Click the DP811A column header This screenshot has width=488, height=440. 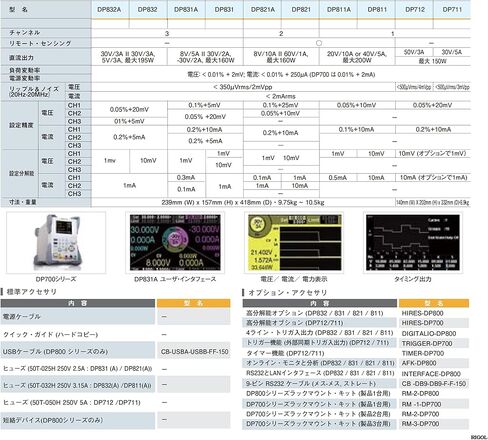(339, 9)
